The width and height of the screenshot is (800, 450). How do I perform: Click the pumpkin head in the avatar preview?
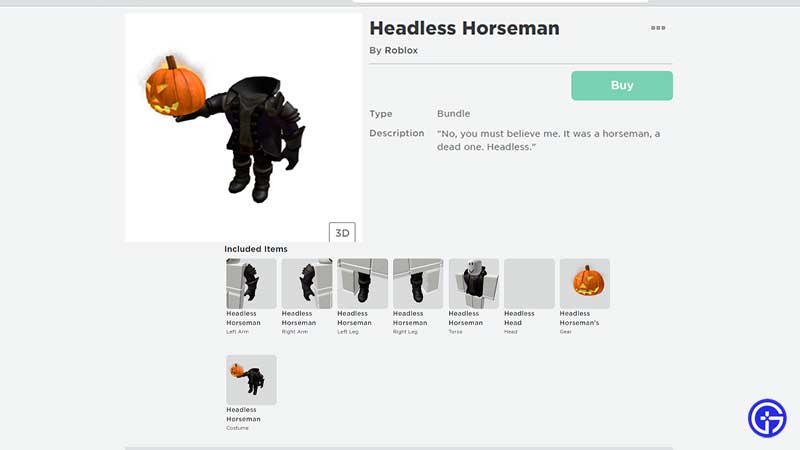tap(175, 87)
